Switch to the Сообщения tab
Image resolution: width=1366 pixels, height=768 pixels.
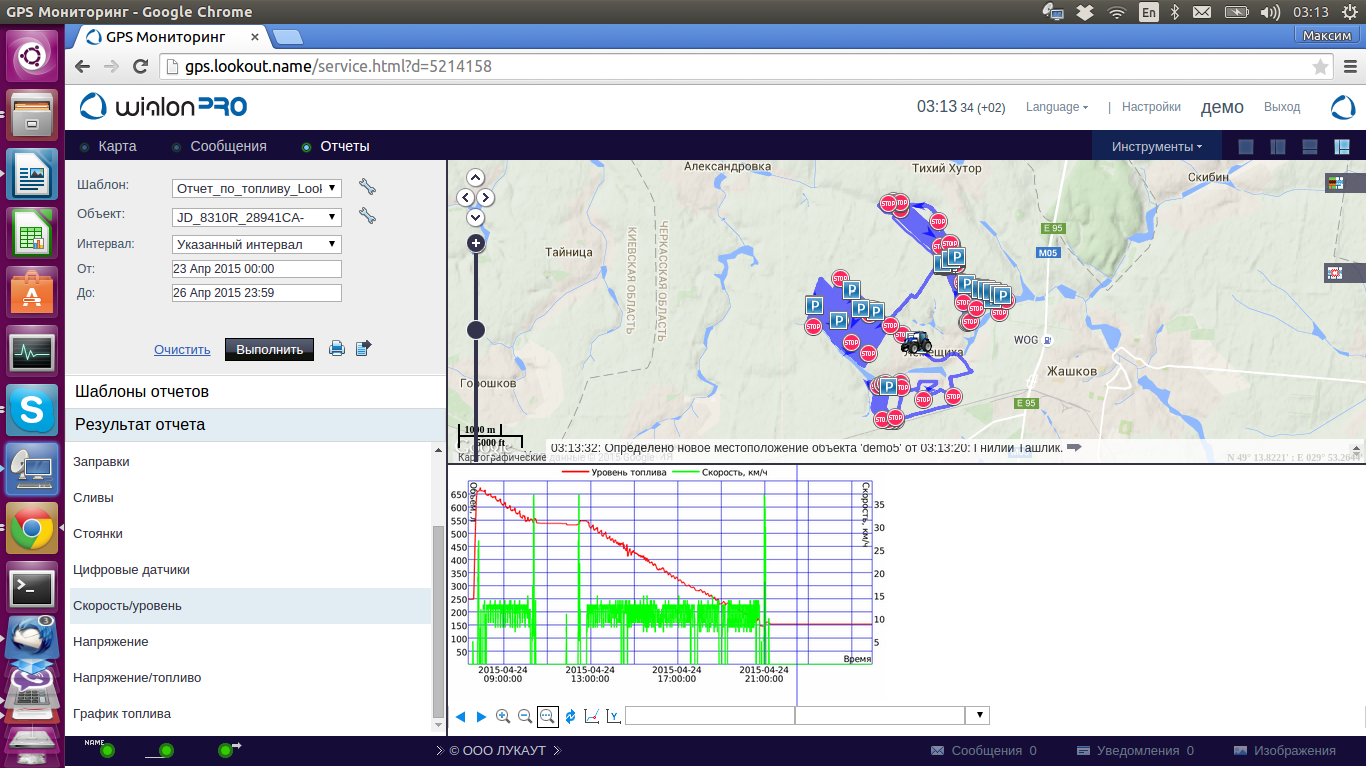(228, 146)
